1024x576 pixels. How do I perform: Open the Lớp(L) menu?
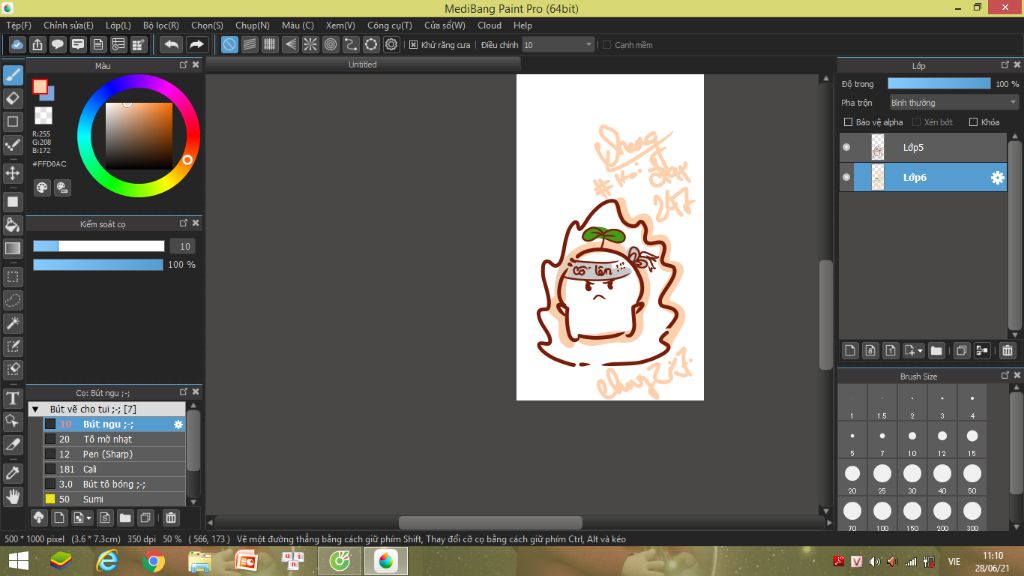(118, 25)
